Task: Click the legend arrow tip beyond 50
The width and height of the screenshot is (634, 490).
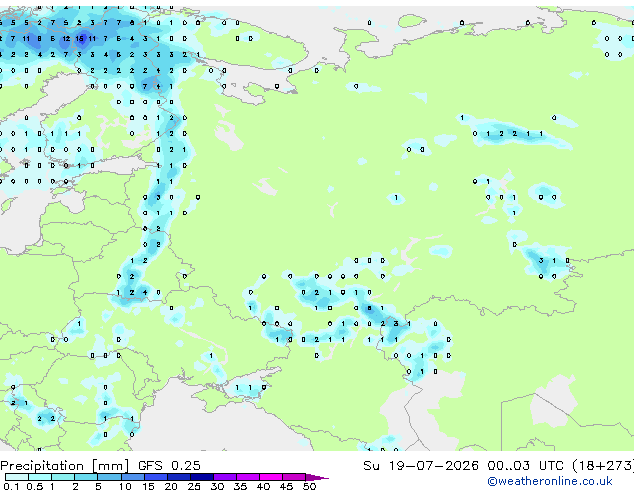Action: (318, 477)
